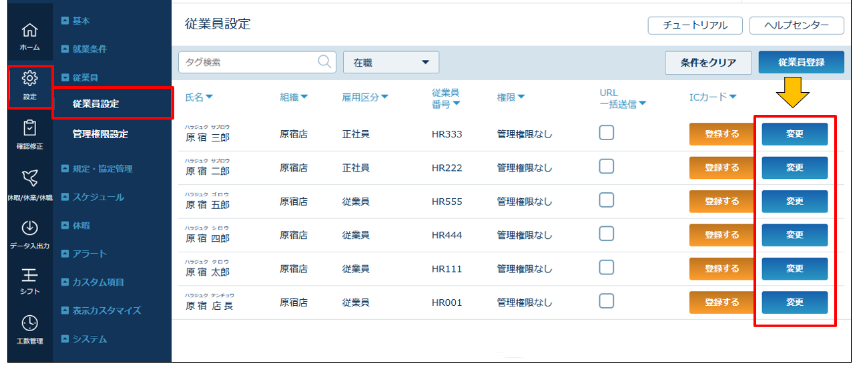
Task: Open データ入出力 download icon
Action: (30, 227)
